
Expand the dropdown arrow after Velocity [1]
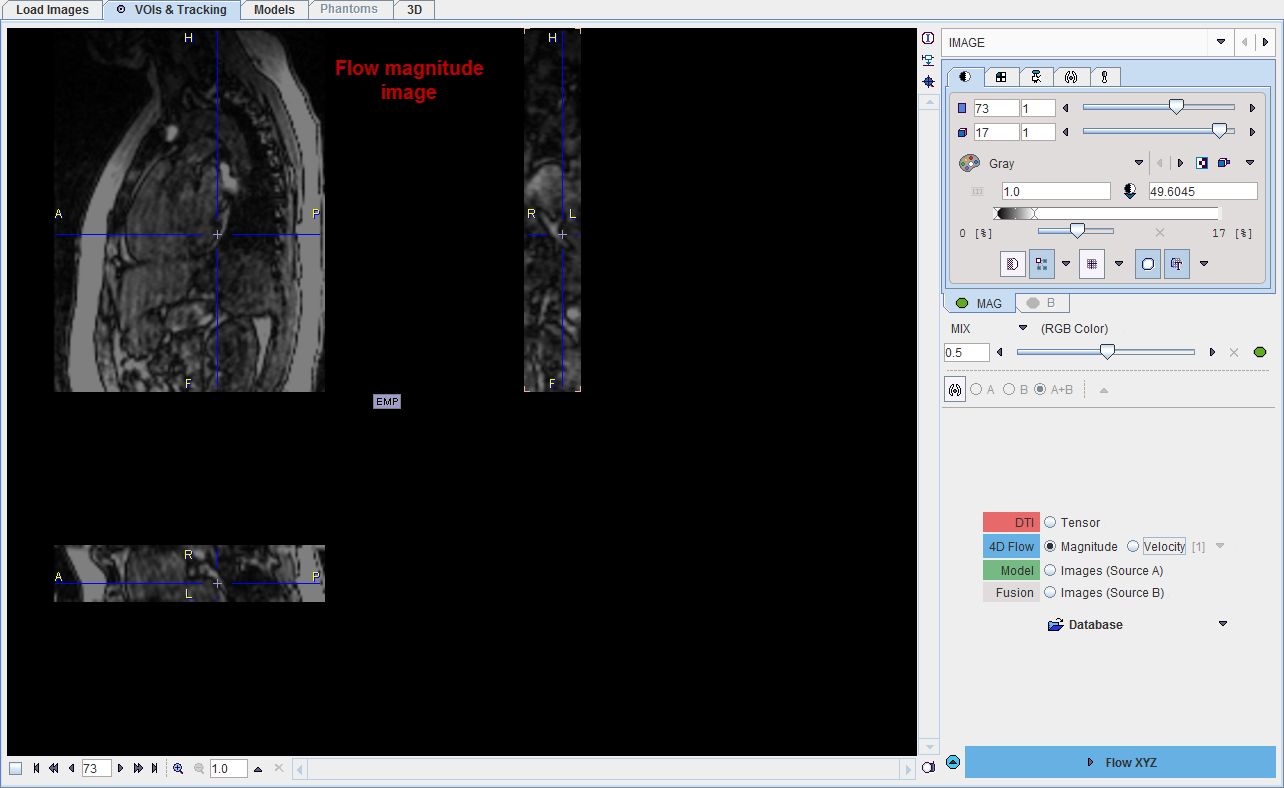1220,546
